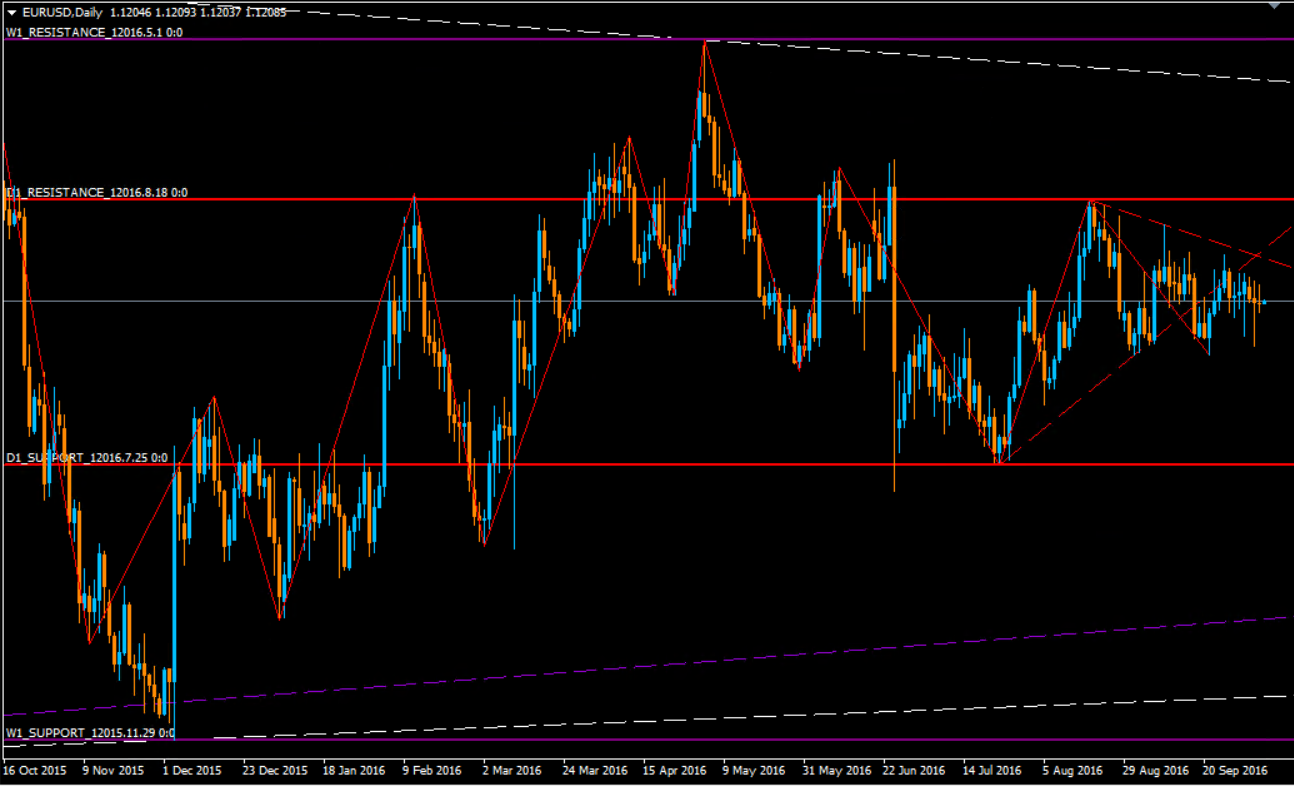Click the close price value 1.12085
This screenshot has height=786, width=1294.
[266, 13]
